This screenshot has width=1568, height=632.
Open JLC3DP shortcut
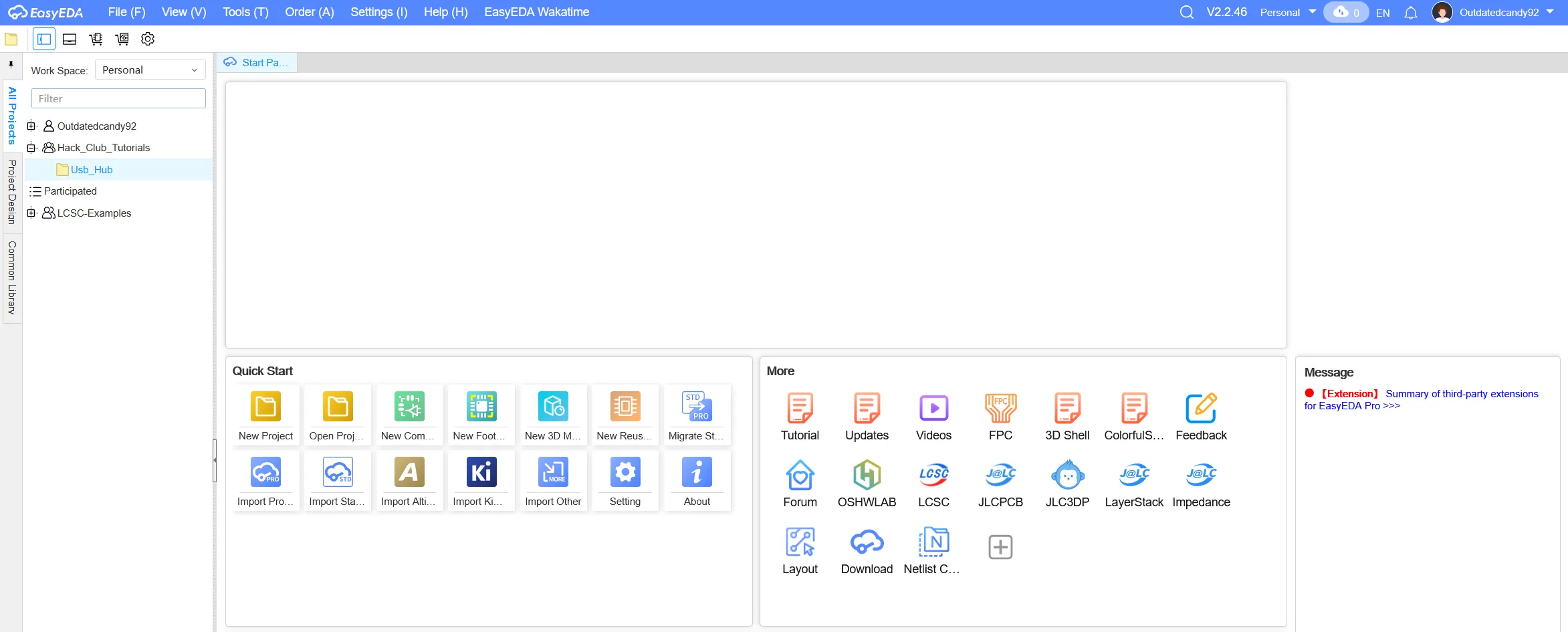coord(1067,484)
